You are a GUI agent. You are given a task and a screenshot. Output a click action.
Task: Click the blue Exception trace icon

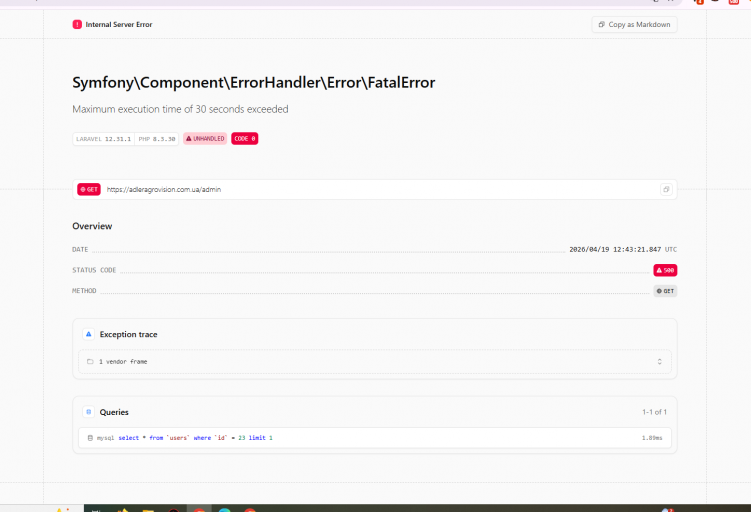click(89, 334)
